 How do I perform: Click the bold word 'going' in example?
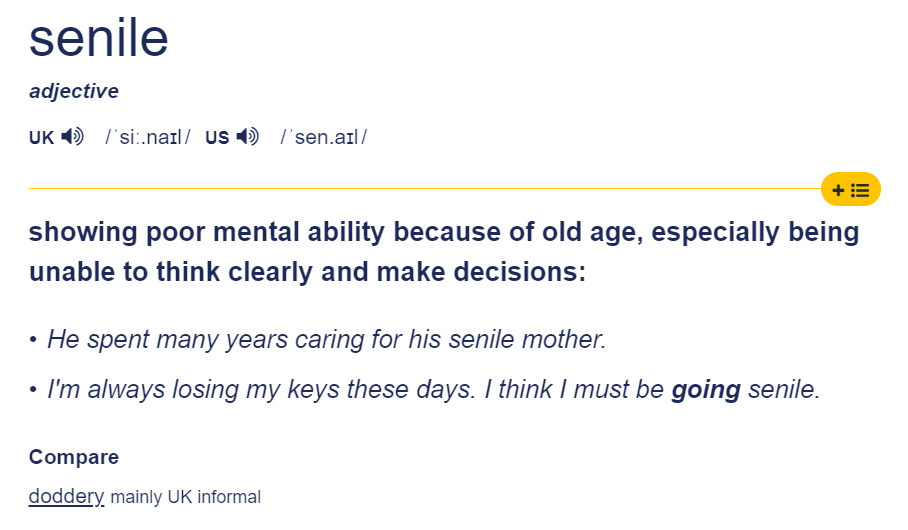pos(706,390)
